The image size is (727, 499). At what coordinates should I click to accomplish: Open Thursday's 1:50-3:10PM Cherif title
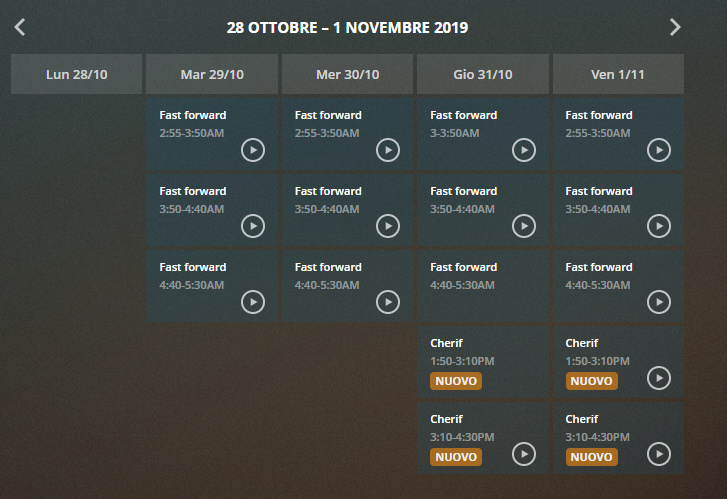coord(445,343)
